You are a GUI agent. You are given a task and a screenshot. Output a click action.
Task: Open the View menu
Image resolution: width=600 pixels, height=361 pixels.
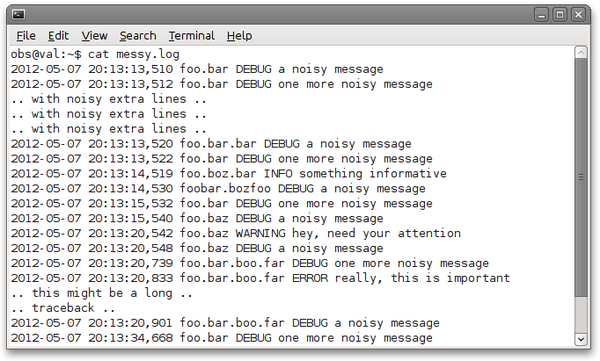point(94,36)
